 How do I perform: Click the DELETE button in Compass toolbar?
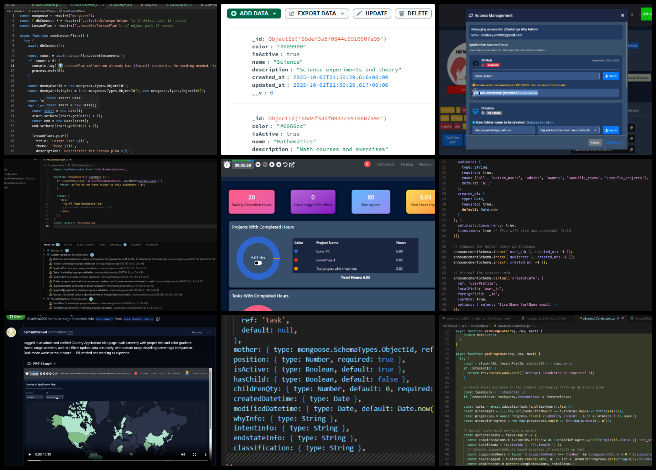414,15
